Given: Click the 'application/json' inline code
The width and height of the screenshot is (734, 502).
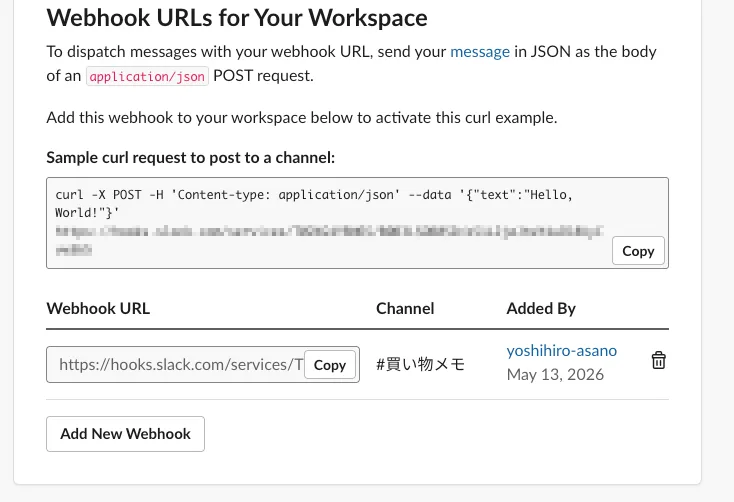Looking at the screenshot, I should [x=147, y=76].
